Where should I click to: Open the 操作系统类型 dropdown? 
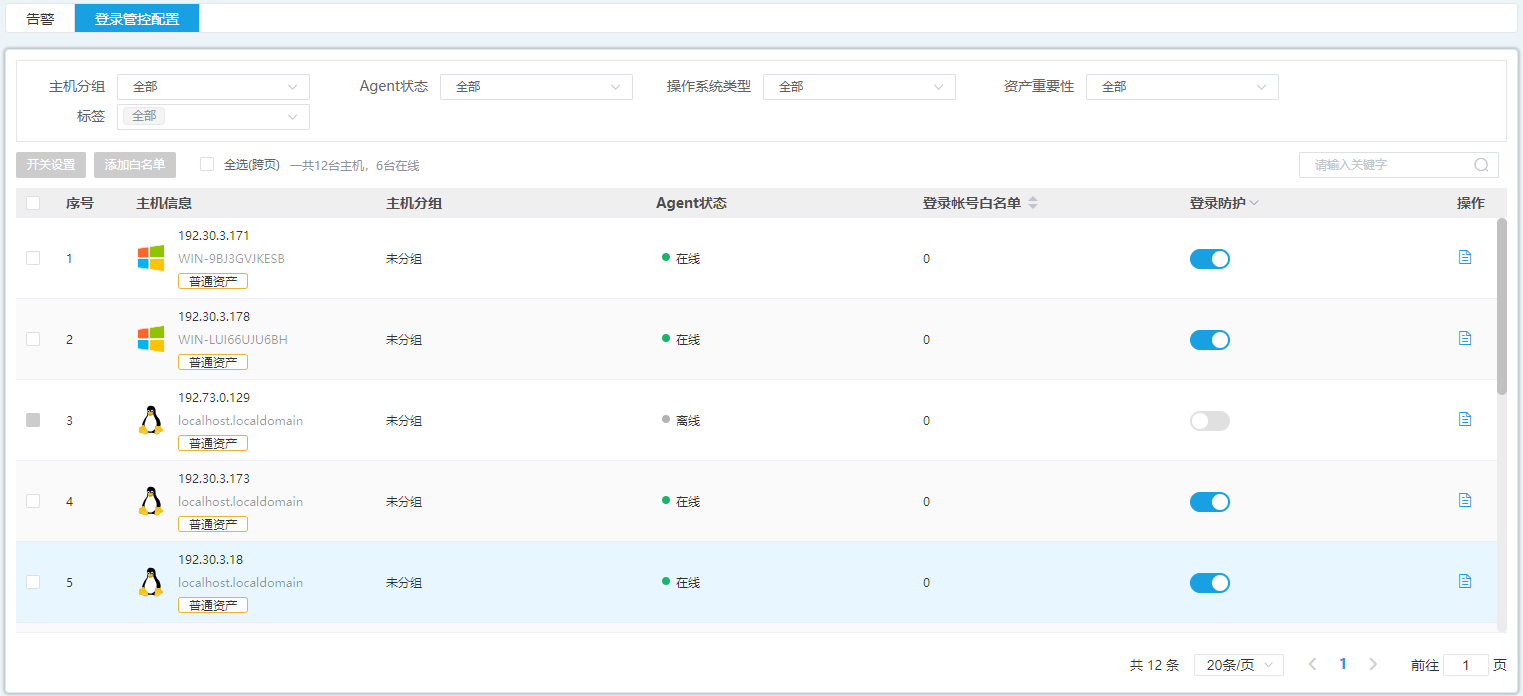[859, 87]
